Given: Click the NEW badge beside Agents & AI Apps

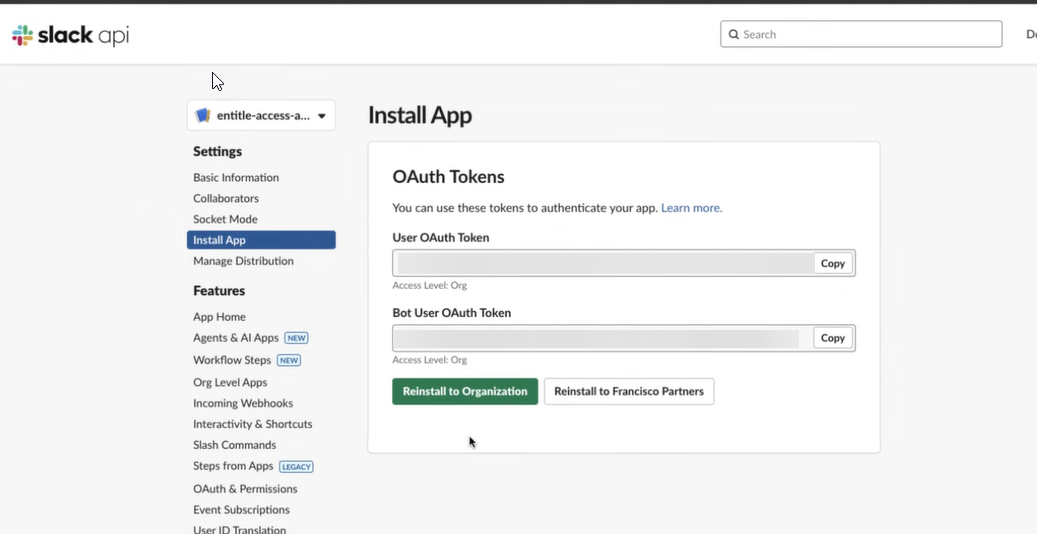Looking at the screenshot, I should coord(296,338).
